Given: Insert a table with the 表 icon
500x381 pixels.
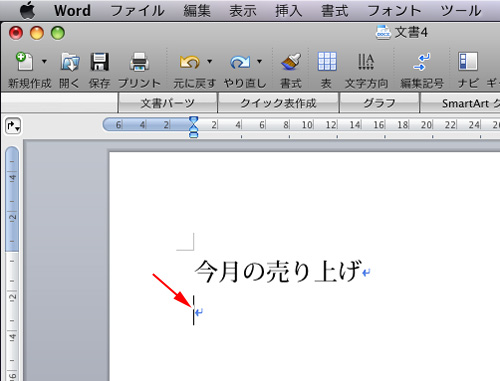Looking at the screenshot, I should click(327, 61).
